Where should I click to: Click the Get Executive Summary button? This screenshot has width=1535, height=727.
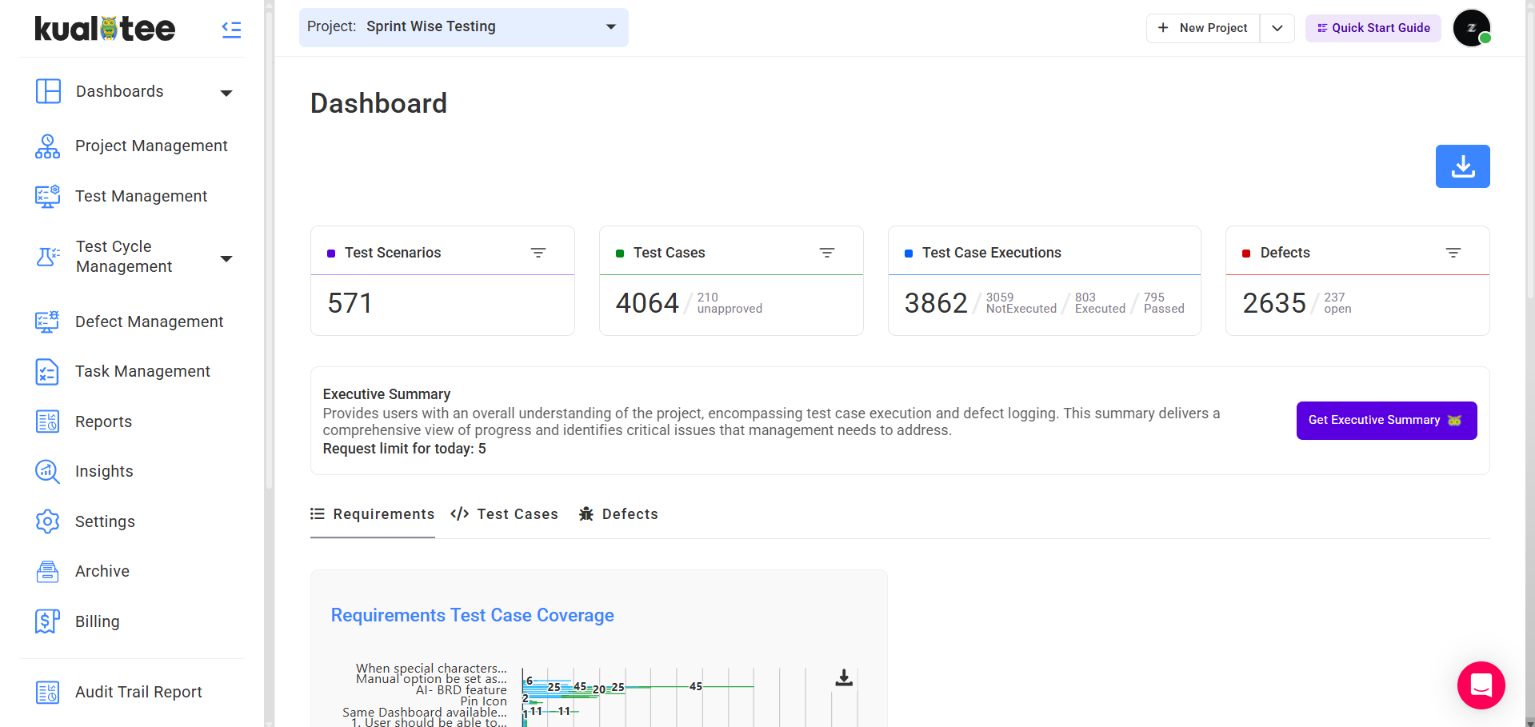point(1386,420)
